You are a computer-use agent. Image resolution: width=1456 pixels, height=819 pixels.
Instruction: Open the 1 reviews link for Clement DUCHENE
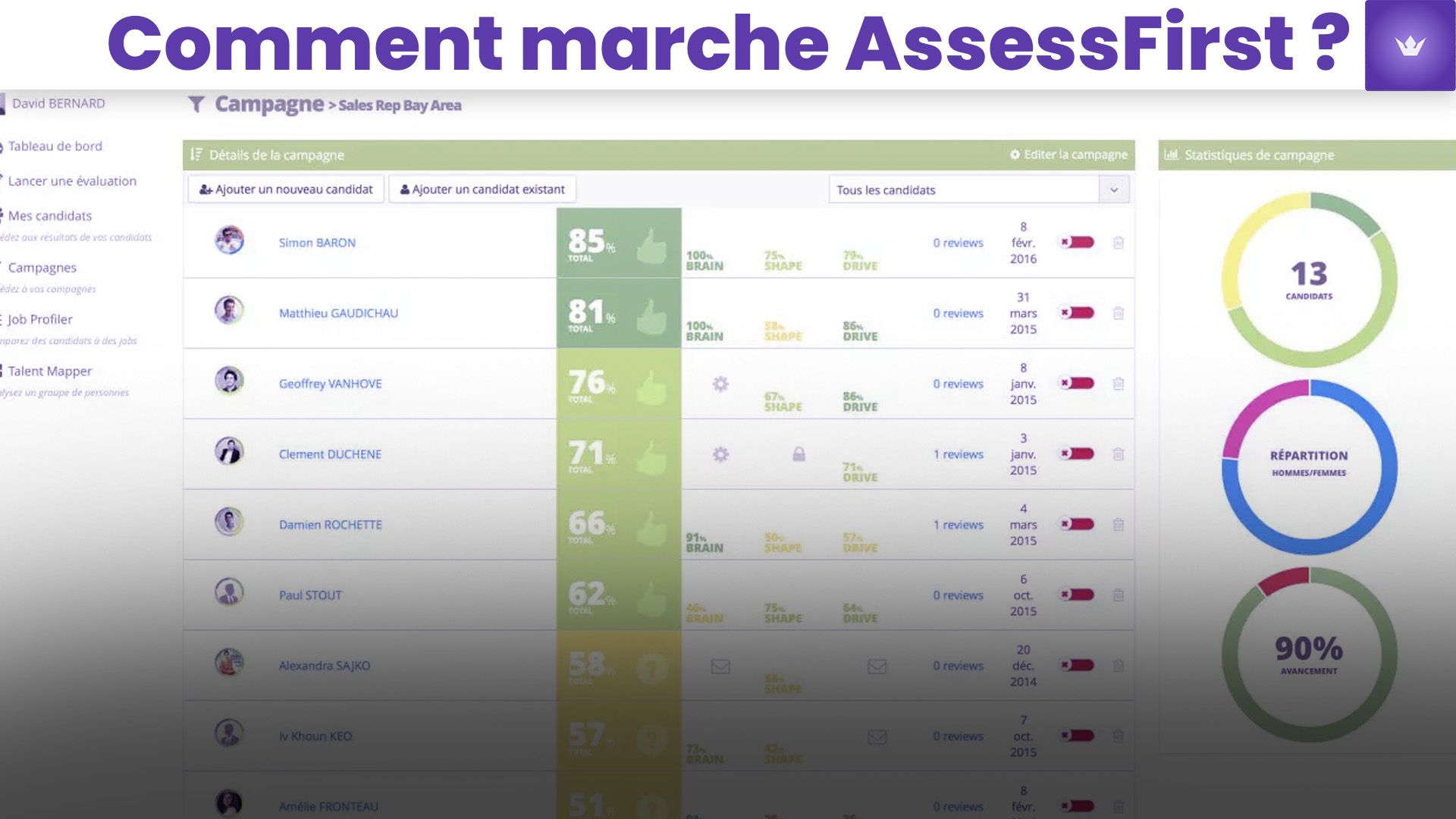(x=958, y=454)
